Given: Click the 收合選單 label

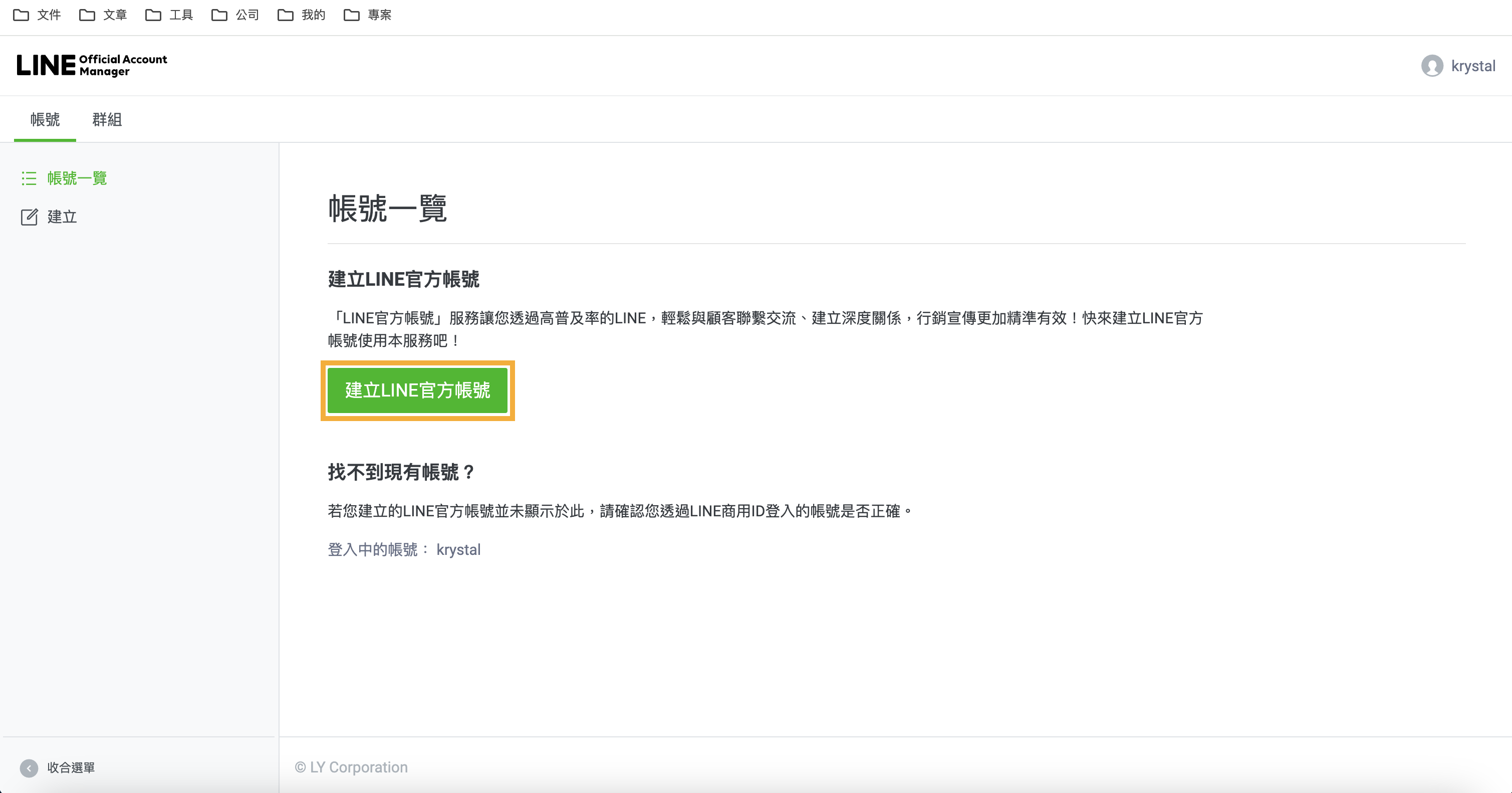Looking at the screenshot, I should pyautogui.click(x=71, y=768).
